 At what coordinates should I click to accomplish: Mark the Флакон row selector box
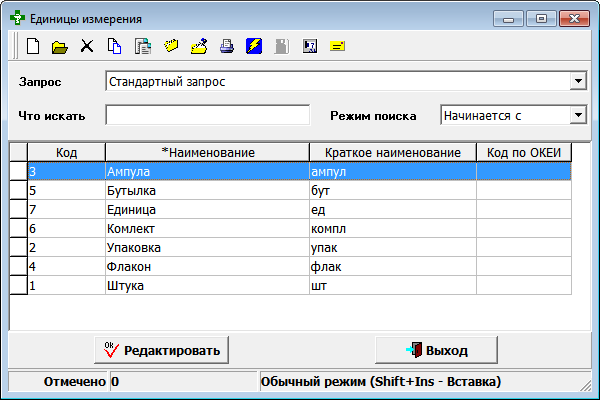[18, 266]
